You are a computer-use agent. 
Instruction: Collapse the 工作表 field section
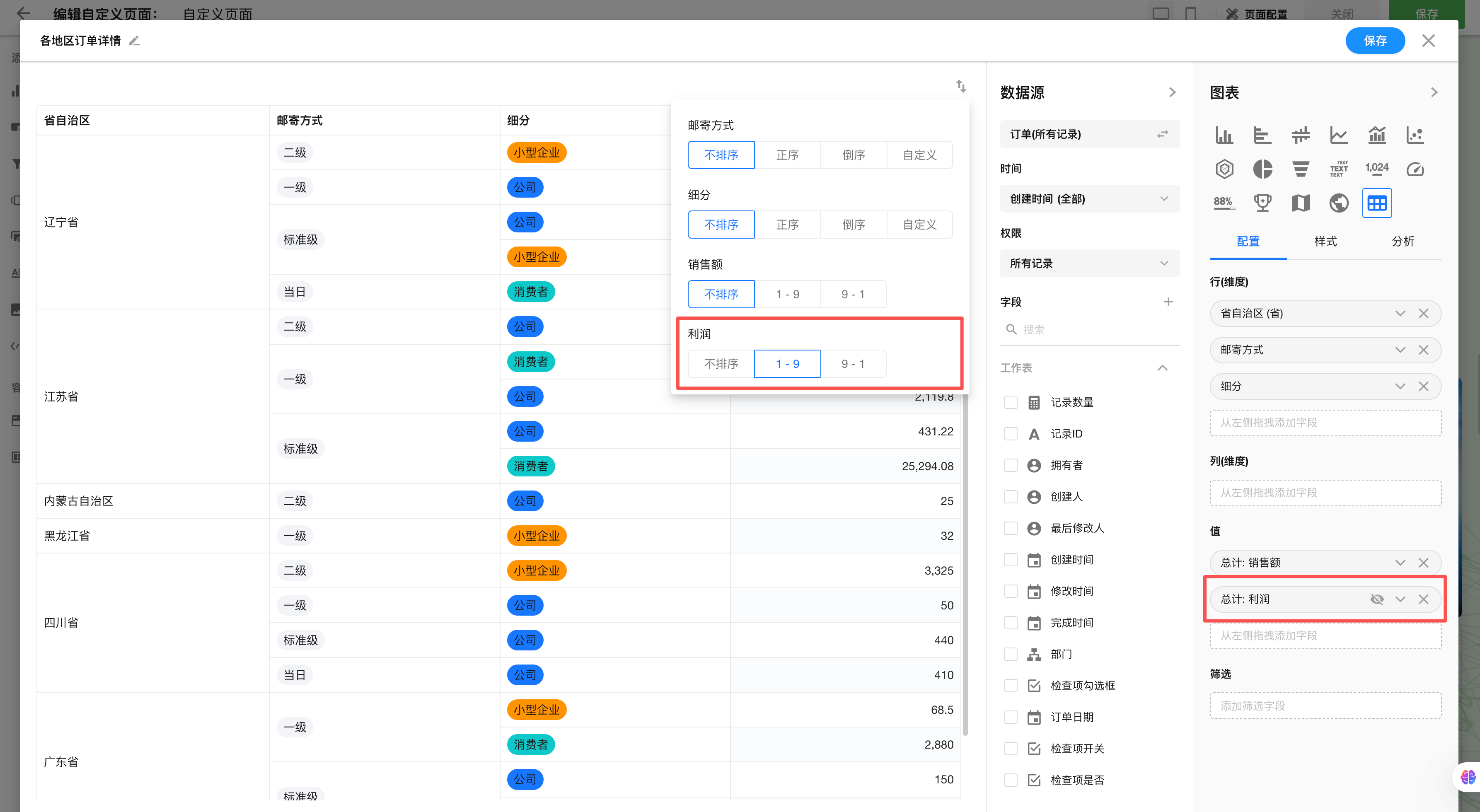[1162, 368]
